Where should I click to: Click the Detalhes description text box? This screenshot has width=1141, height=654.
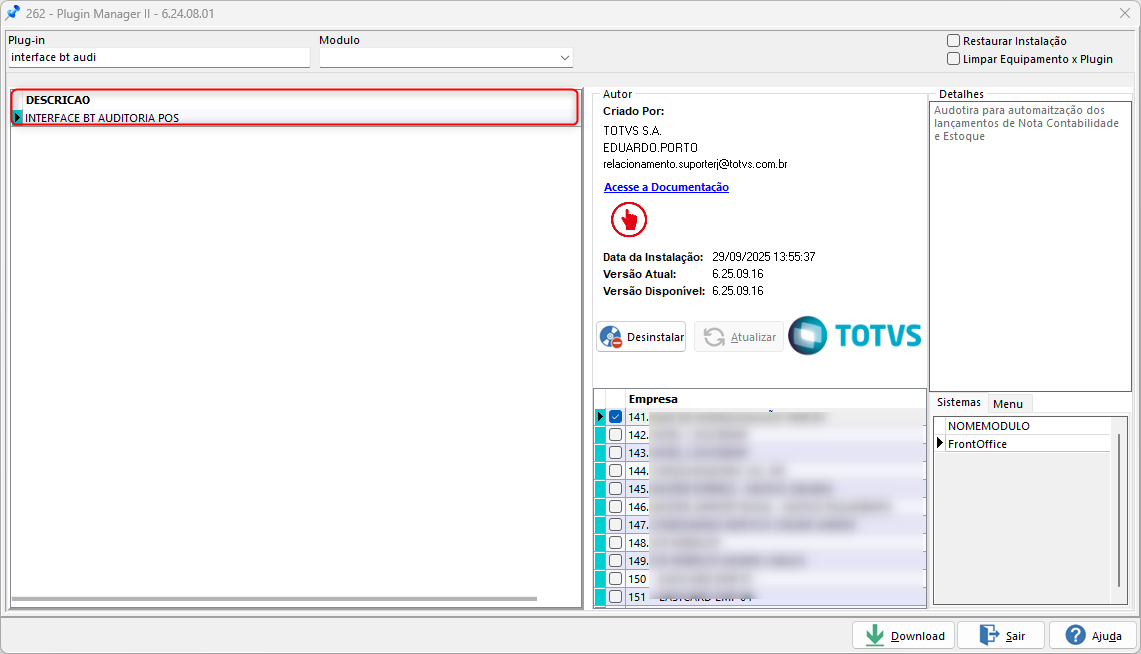(x=1030, y=246)
